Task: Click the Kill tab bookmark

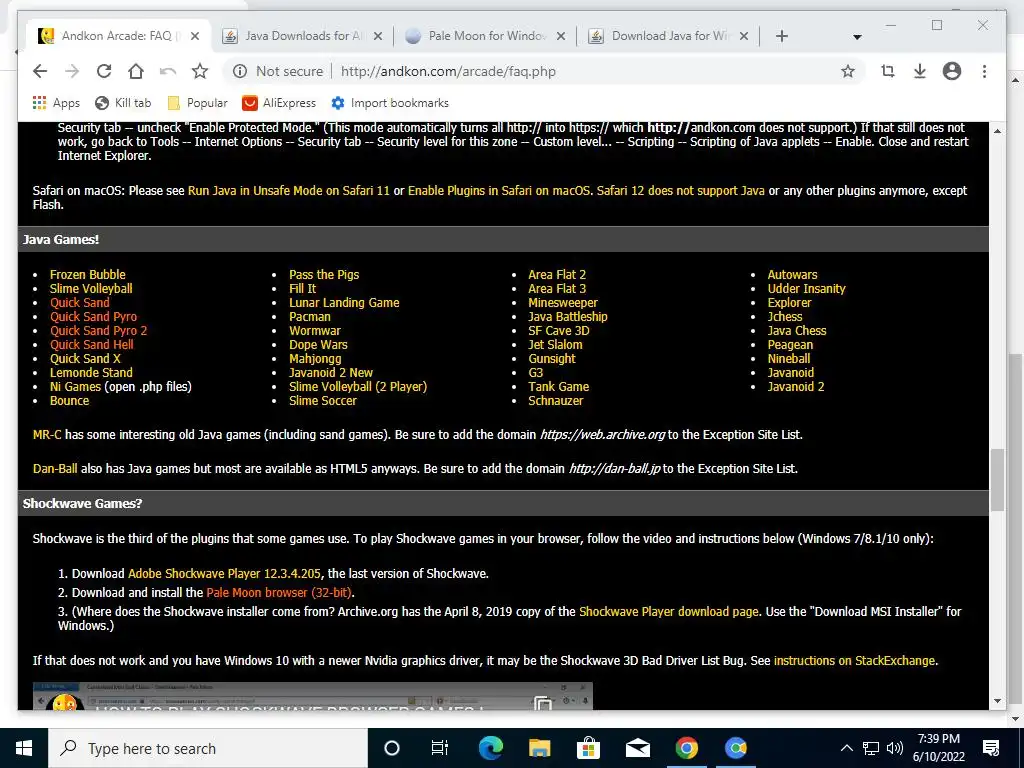Action: 123,103
